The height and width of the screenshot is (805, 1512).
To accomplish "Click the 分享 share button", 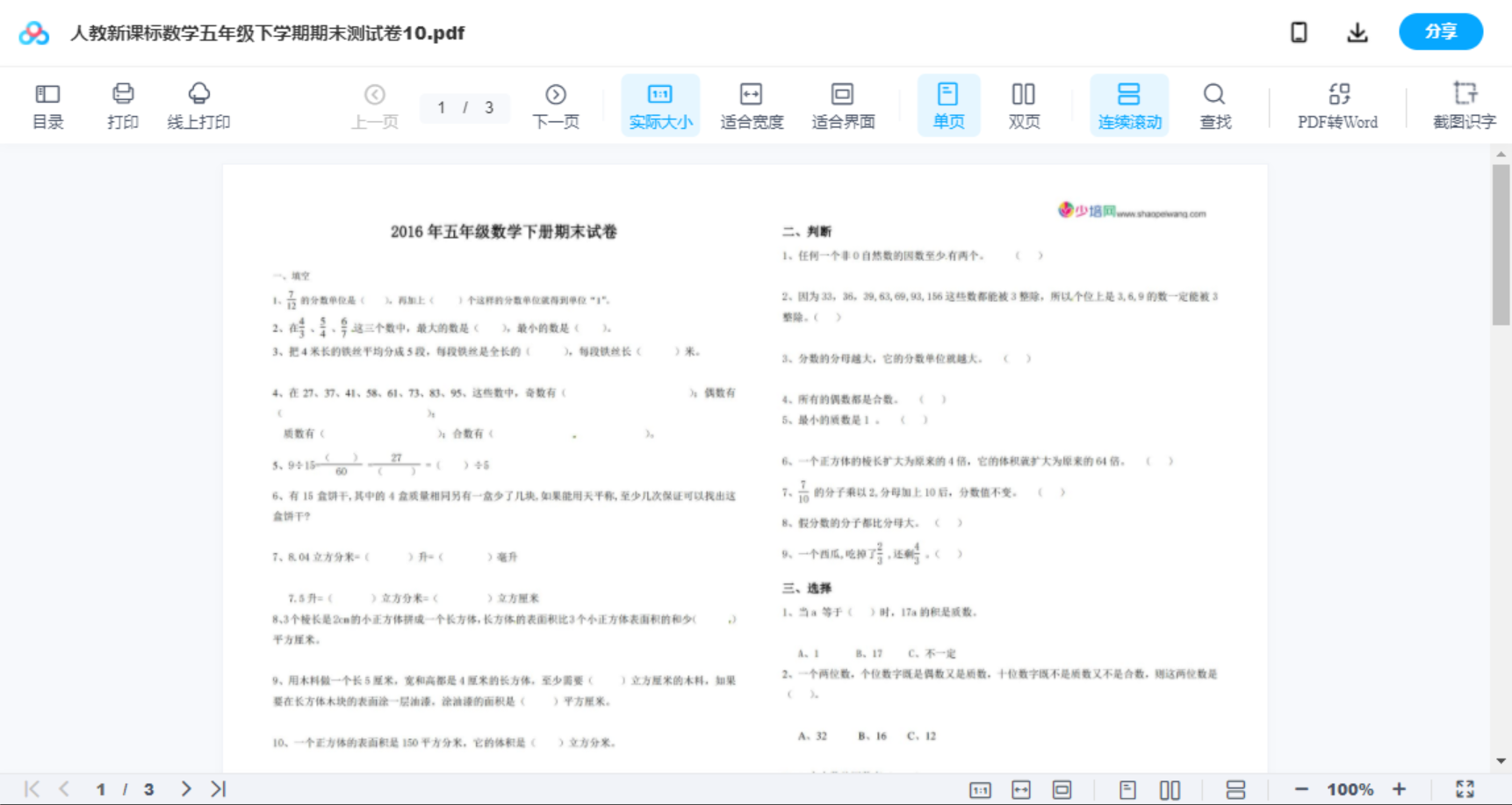I will click(1440, 32).
